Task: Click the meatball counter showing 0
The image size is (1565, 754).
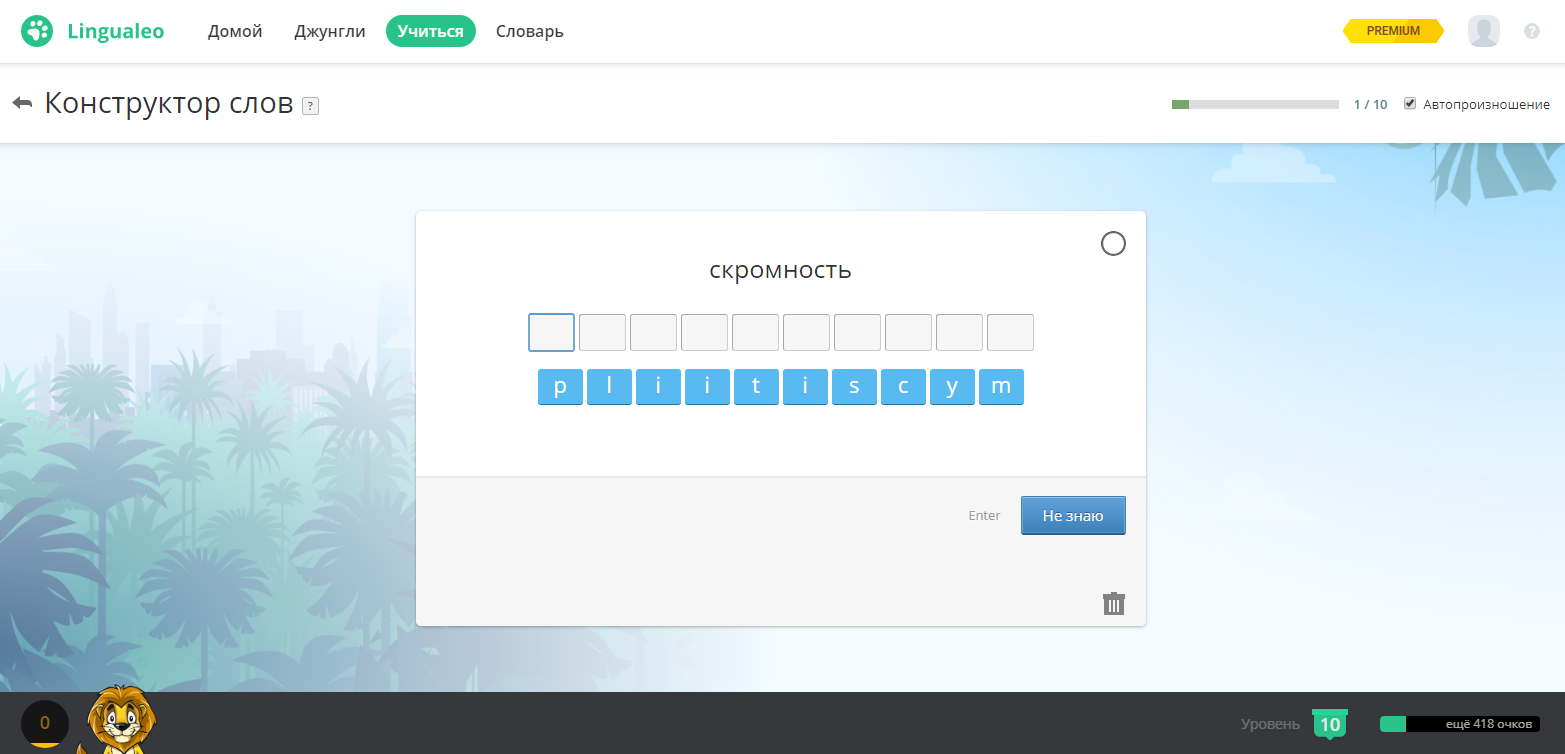Action: point(45,723)
